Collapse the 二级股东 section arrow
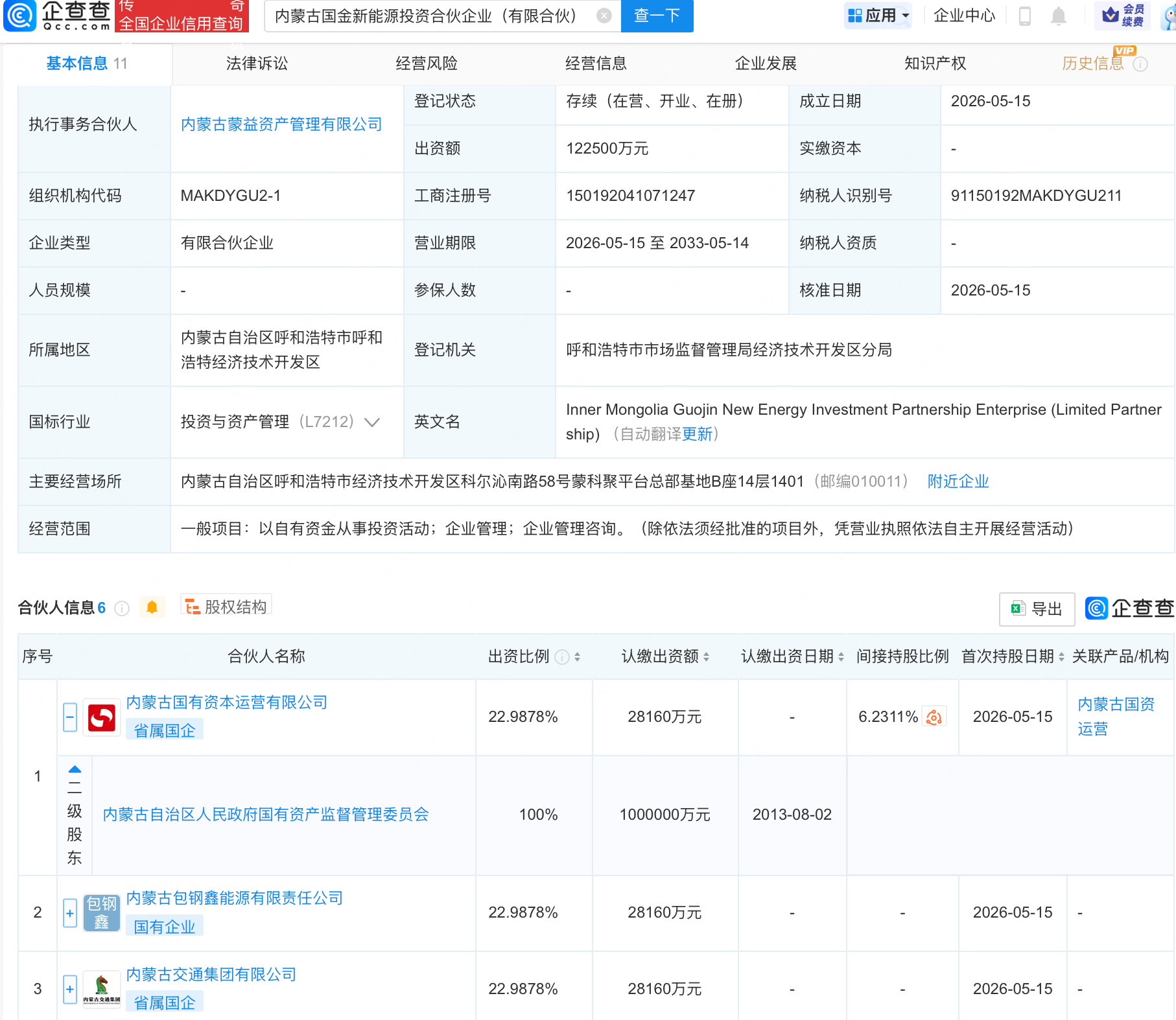Viewport: 1176px width, 1020px height. pyautogui.click(x=75, y=769)
